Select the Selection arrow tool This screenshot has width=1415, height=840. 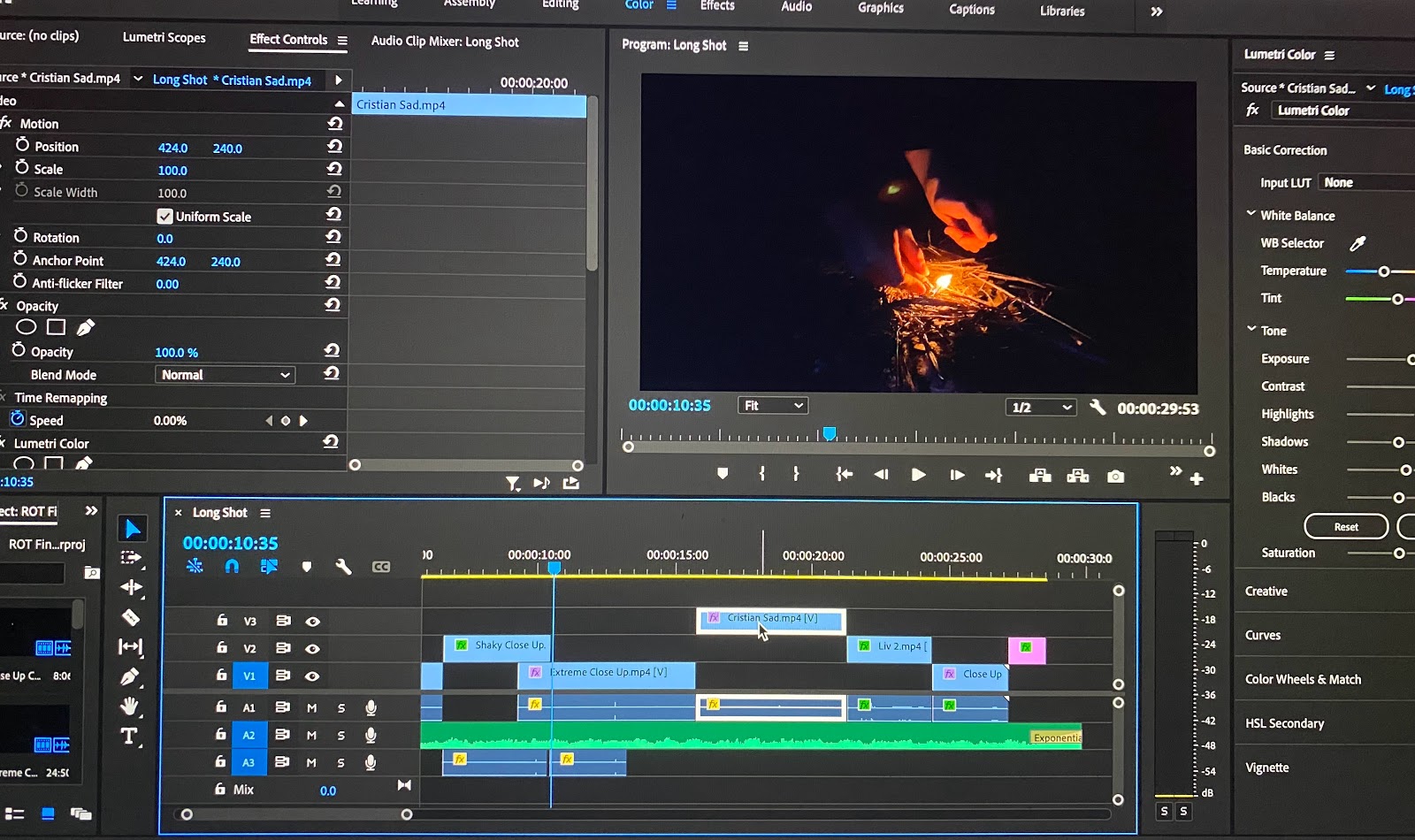coord(132,529)
